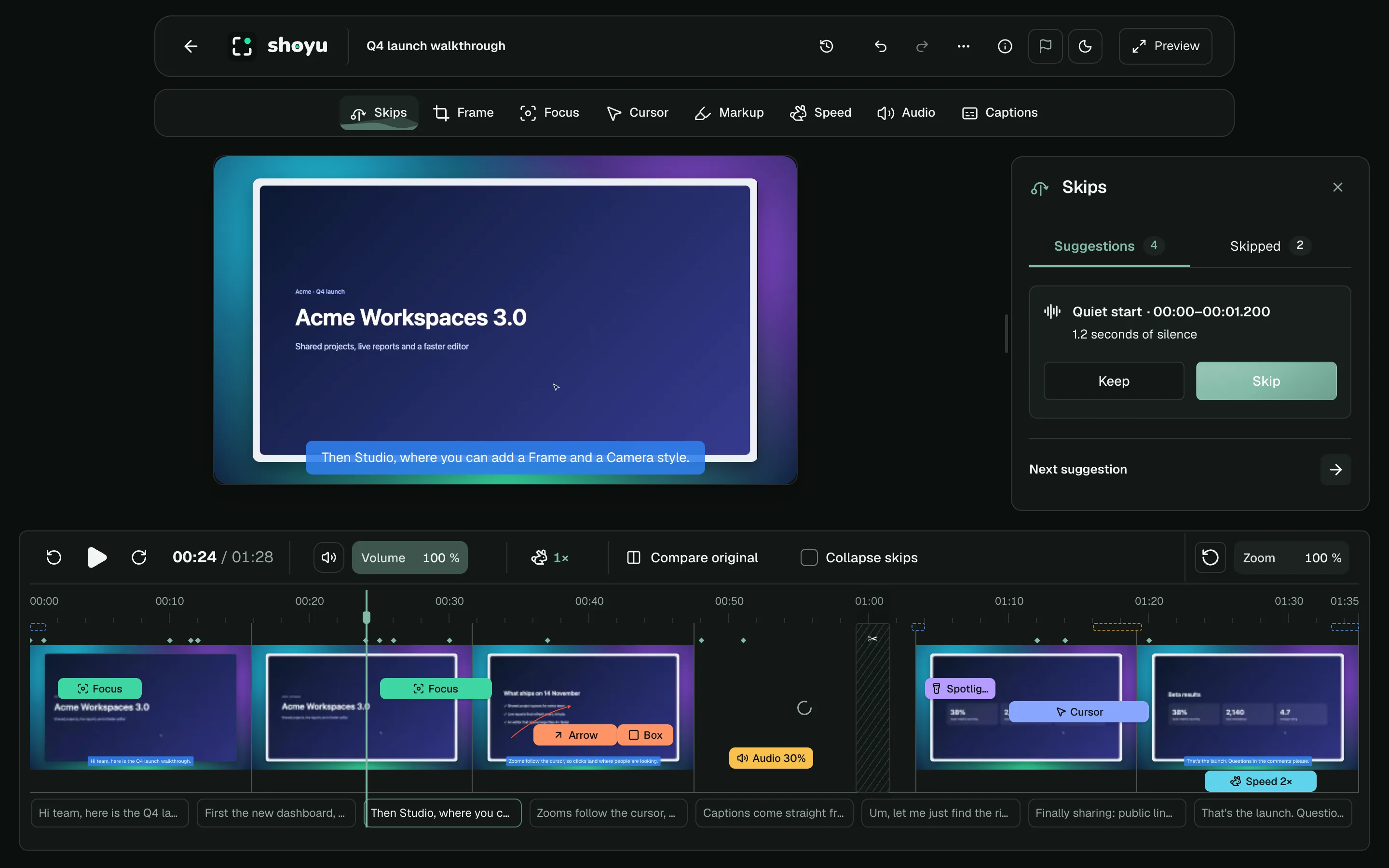Select the Cursor effect clip

pos(1078,712)
